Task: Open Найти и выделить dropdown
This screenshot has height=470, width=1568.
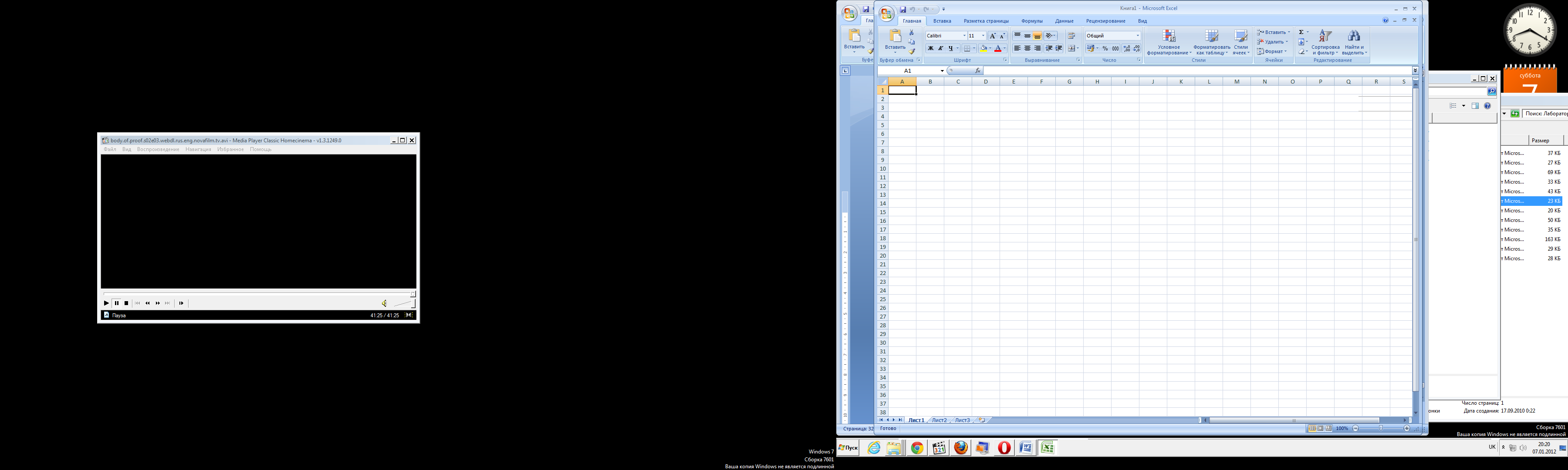Action: point(1354,43)
